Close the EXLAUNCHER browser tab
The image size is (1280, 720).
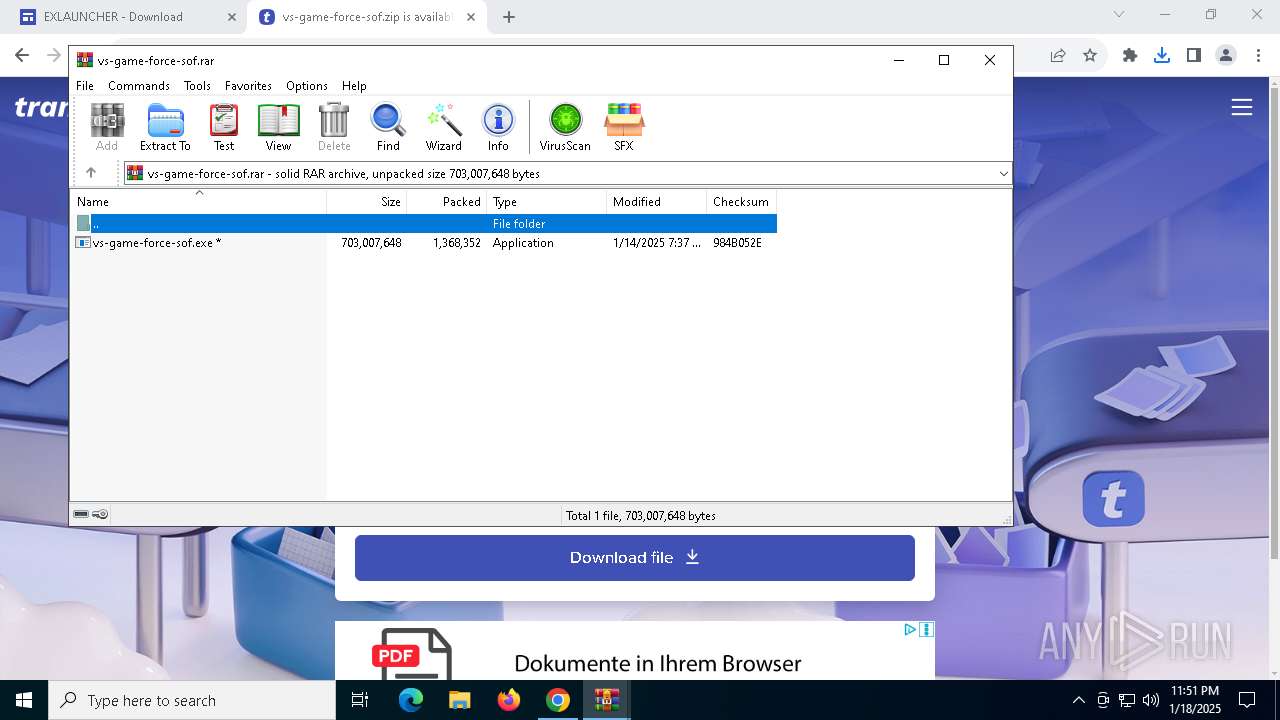pos(232,17)
